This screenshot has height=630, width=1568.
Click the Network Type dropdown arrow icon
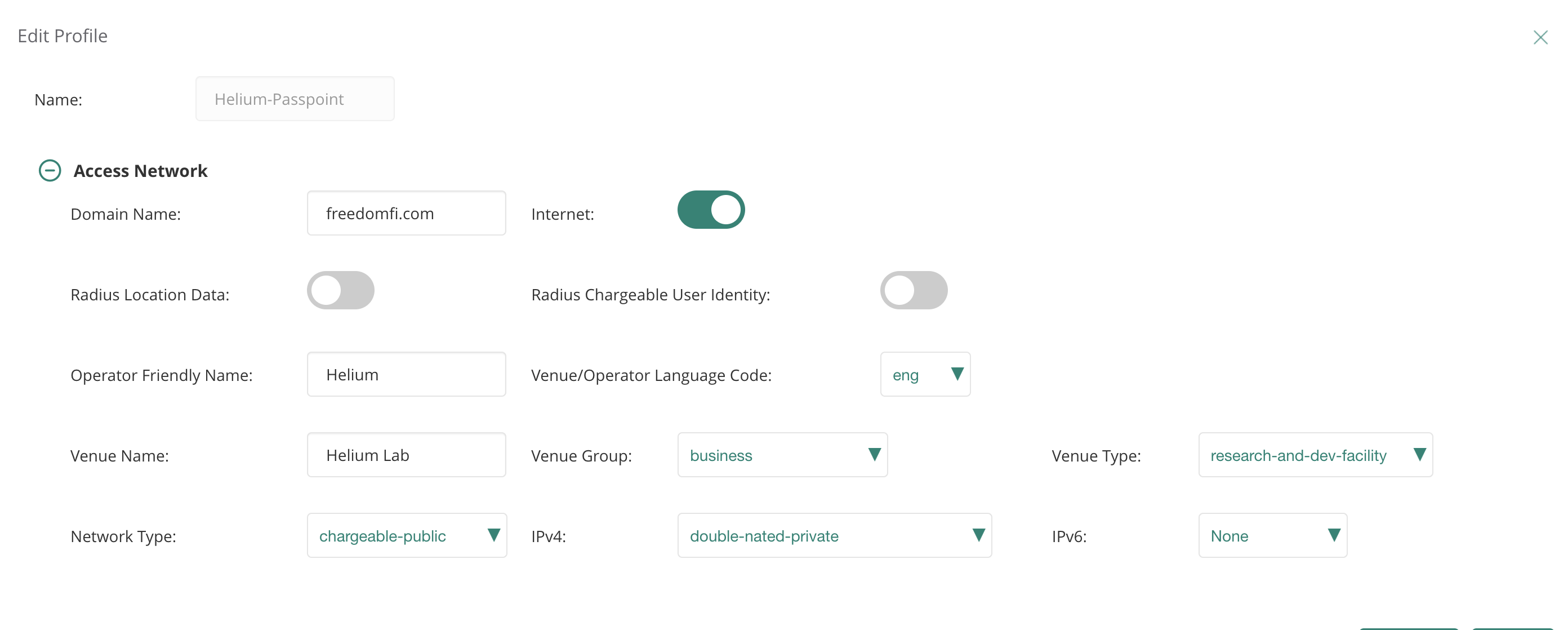click(x=493, y=535)
